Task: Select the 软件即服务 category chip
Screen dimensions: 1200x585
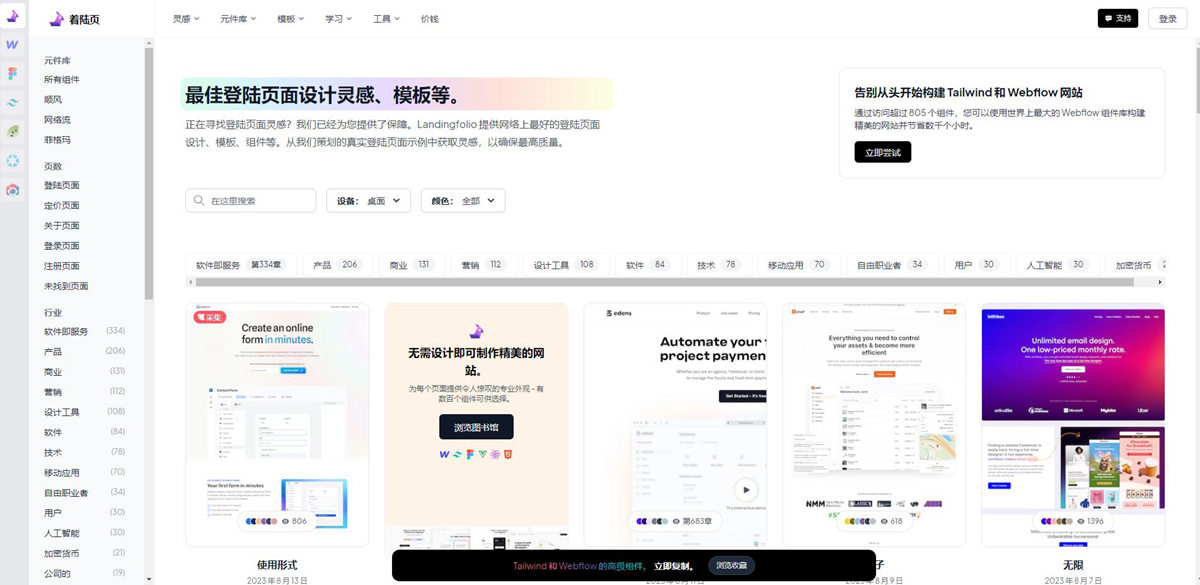Action: [x=239, y=265]
